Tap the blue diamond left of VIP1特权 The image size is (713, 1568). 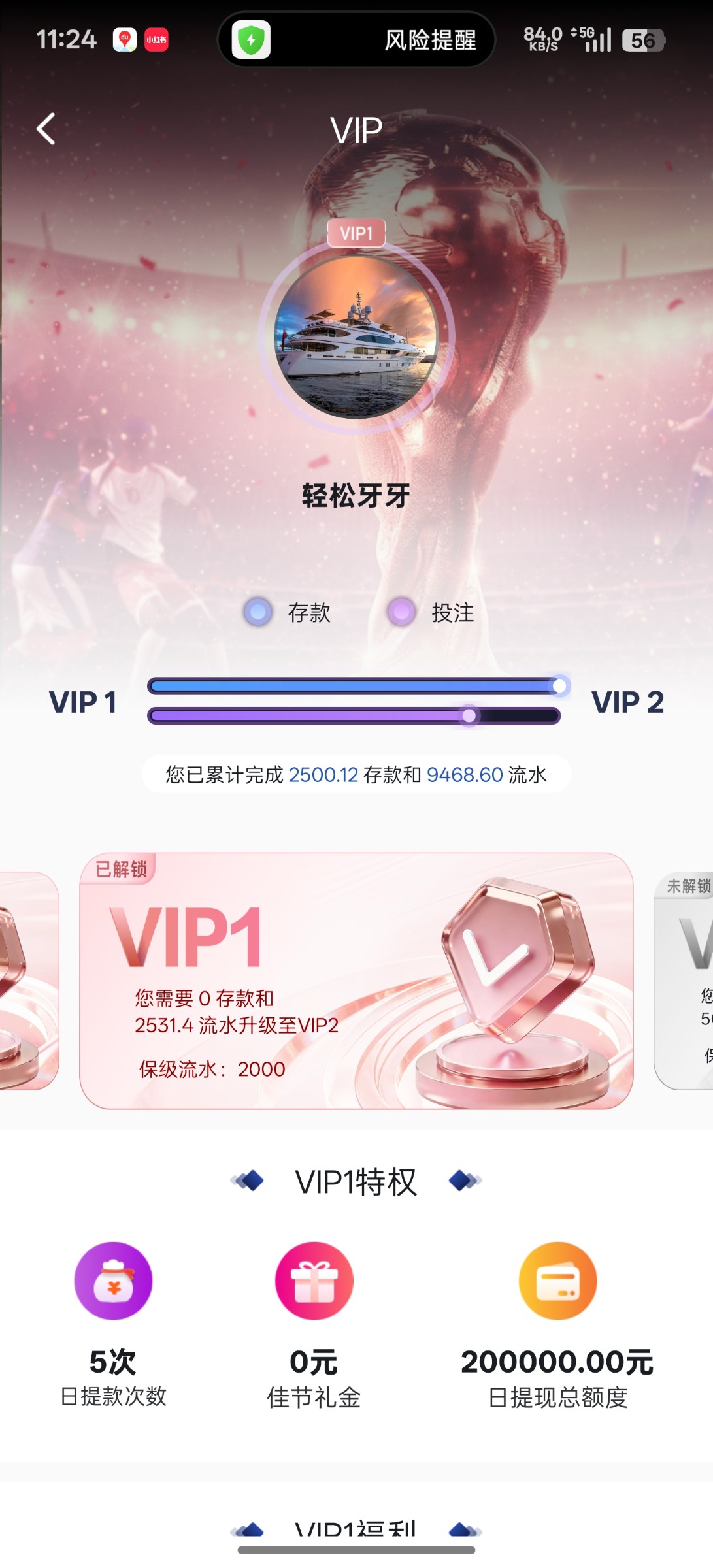248,1181
